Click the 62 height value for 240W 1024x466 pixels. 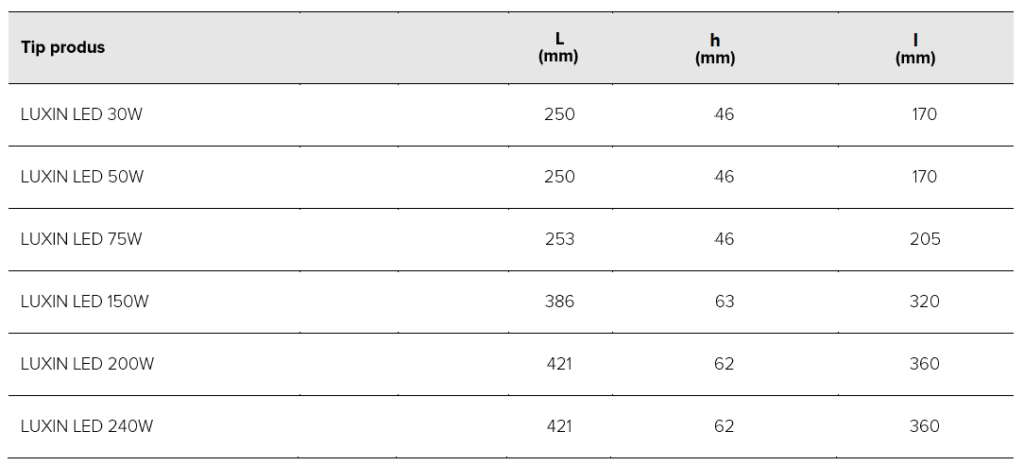click(724, 426)
